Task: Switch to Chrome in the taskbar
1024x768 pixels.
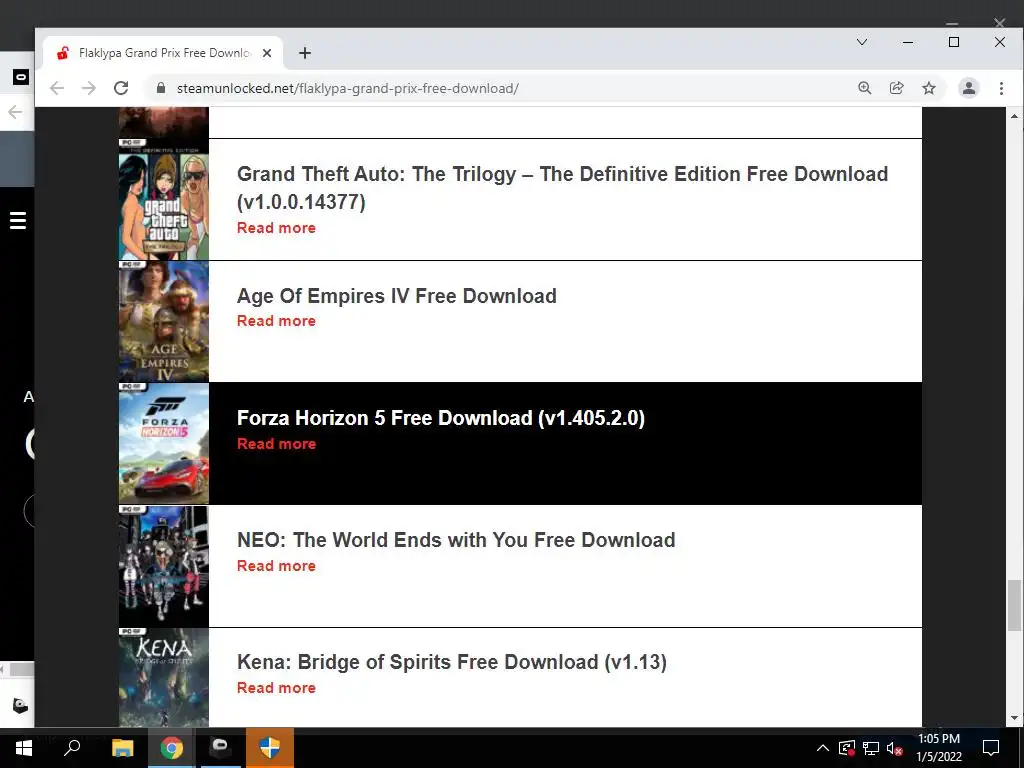Action: pos(171,748)
